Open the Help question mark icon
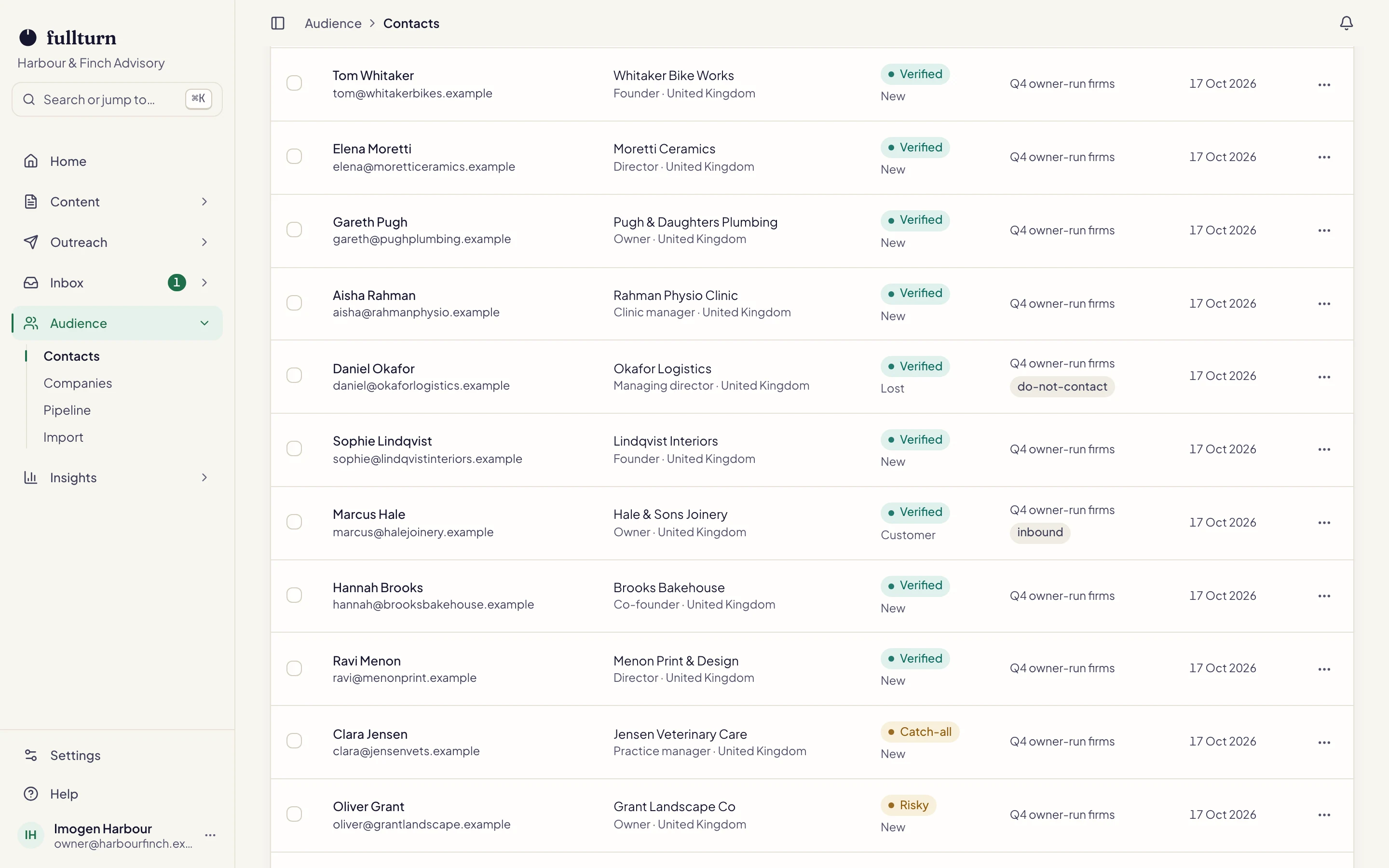 click(x=31, y=793)
